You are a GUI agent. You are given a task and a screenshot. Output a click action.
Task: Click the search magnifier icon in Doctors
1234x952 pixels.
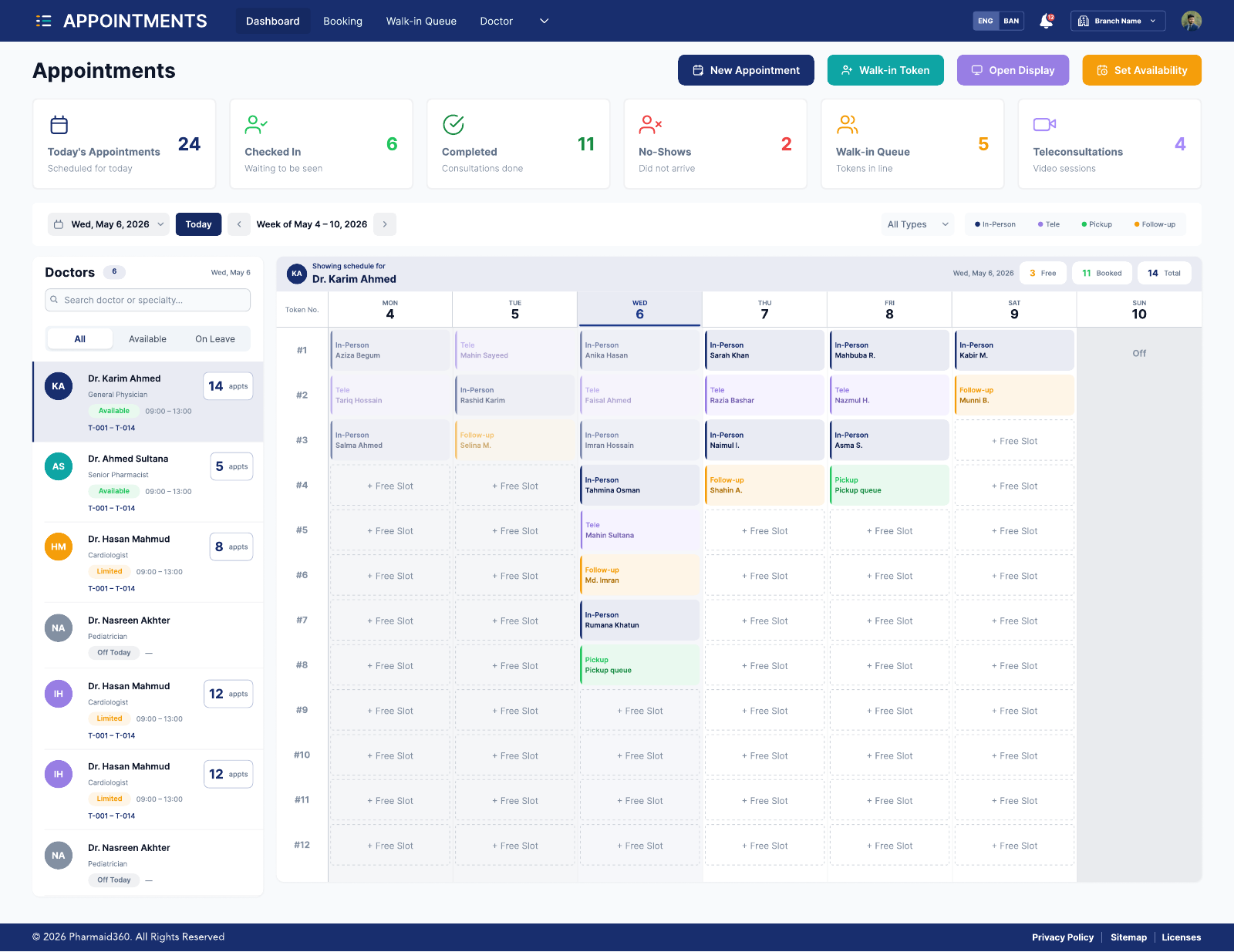54,300
